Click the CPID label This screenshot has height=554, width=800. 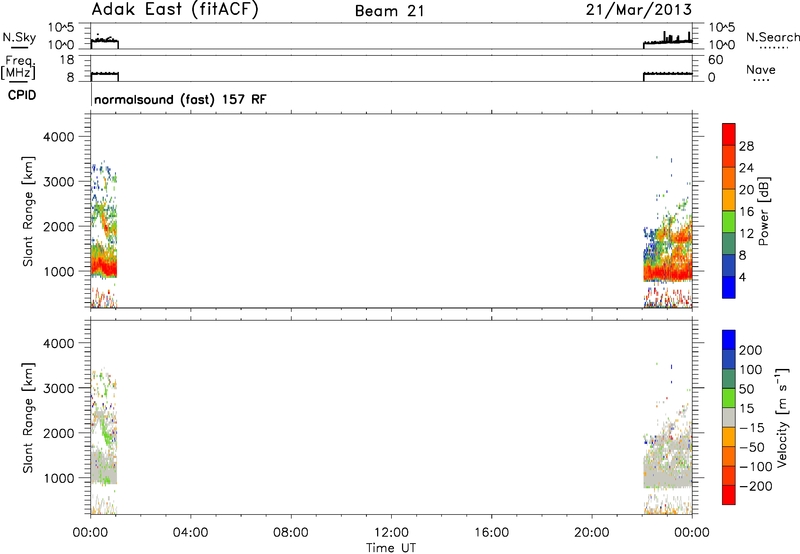[22, 95]
